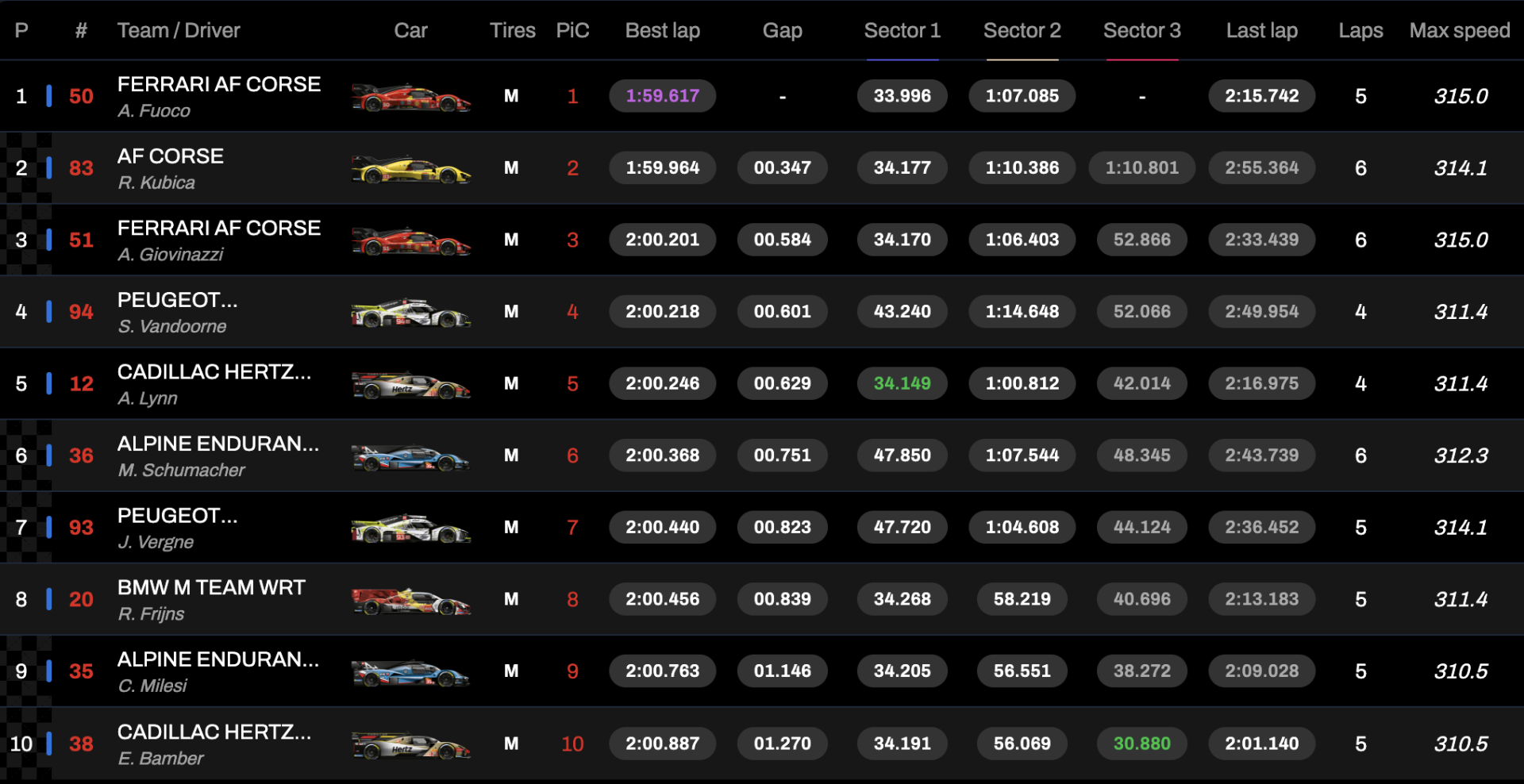The width and height of the screenshot is (1524, 784).
Task: Click car number 20
Action: [81, 599]
